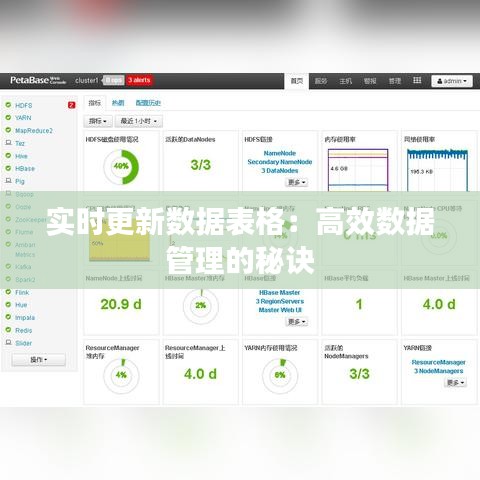Click the client laptop icon beside Pig
This screenshot has height=480, width=480.
click(8, 181)
